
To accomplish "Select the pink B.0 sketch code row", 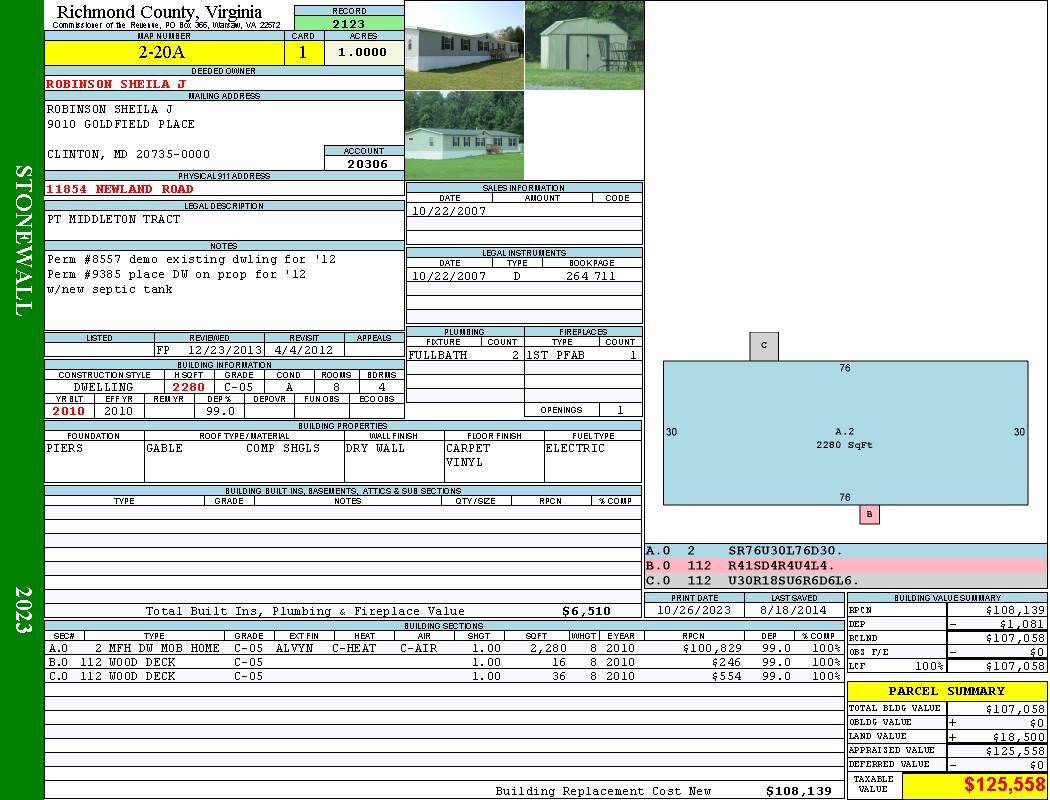I will pyautogui.click(x=845, y=565).
